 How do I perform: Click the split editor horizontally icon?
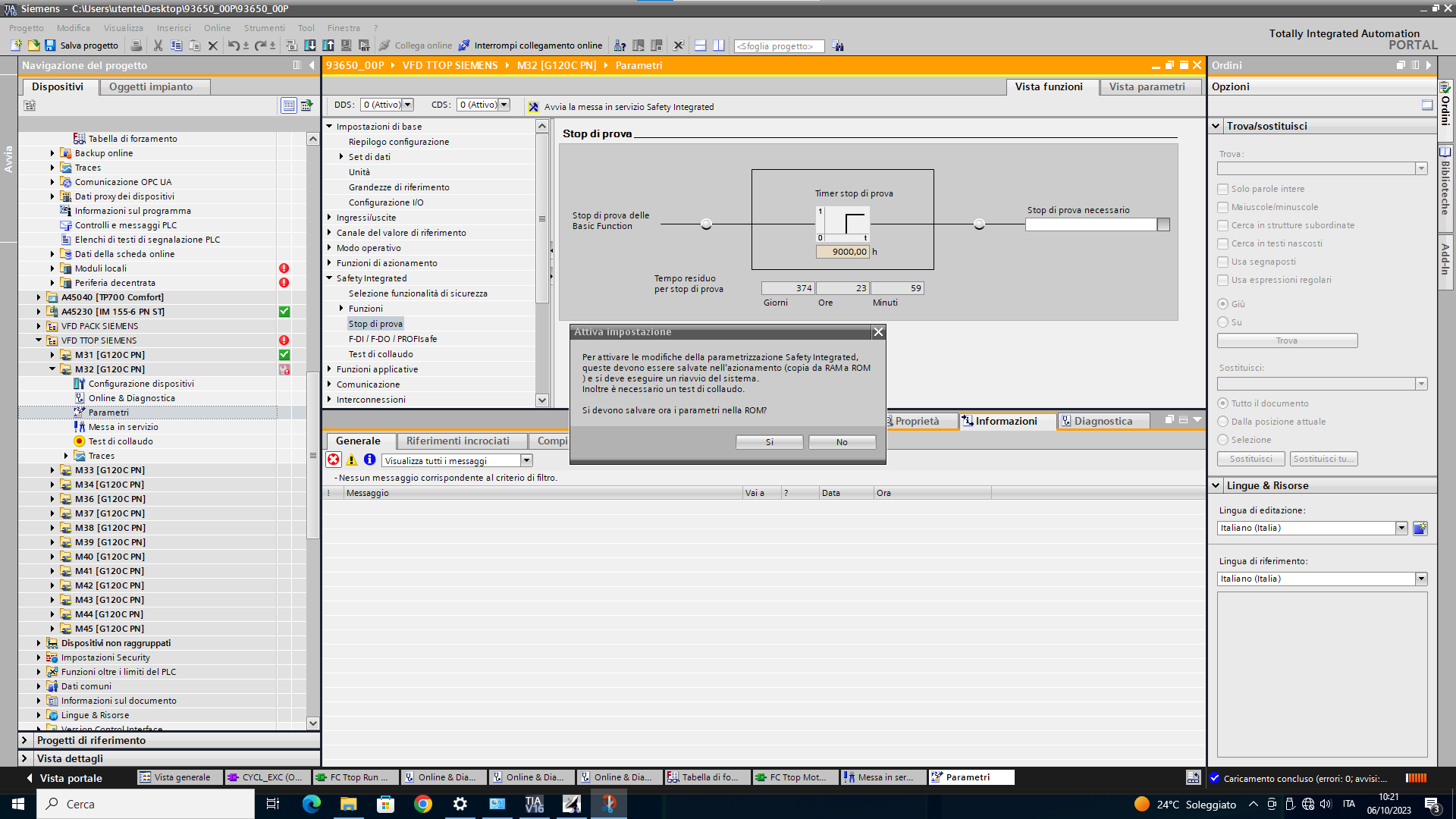[700, 45]
